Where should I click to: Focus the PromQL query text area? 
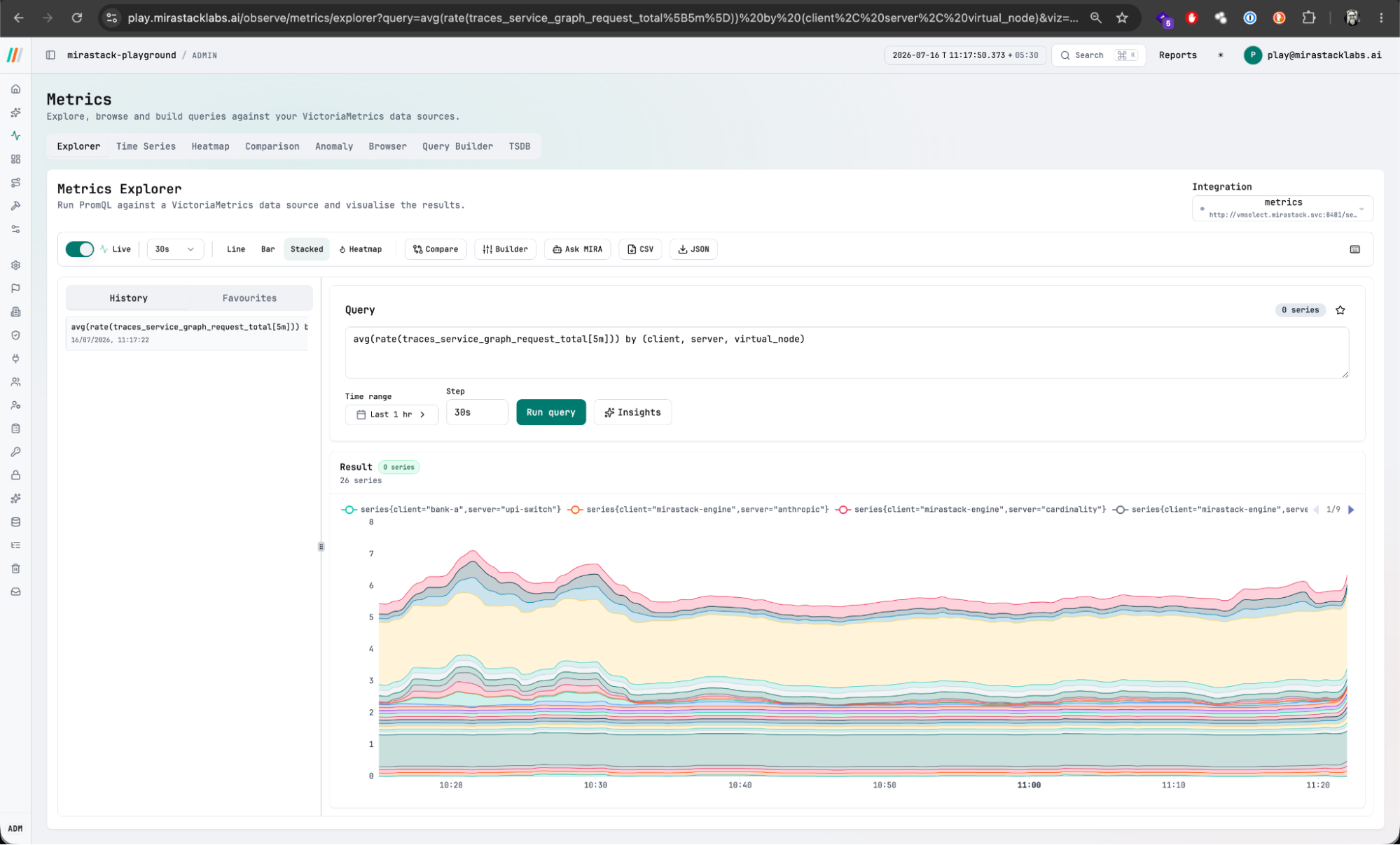point(847,353)
